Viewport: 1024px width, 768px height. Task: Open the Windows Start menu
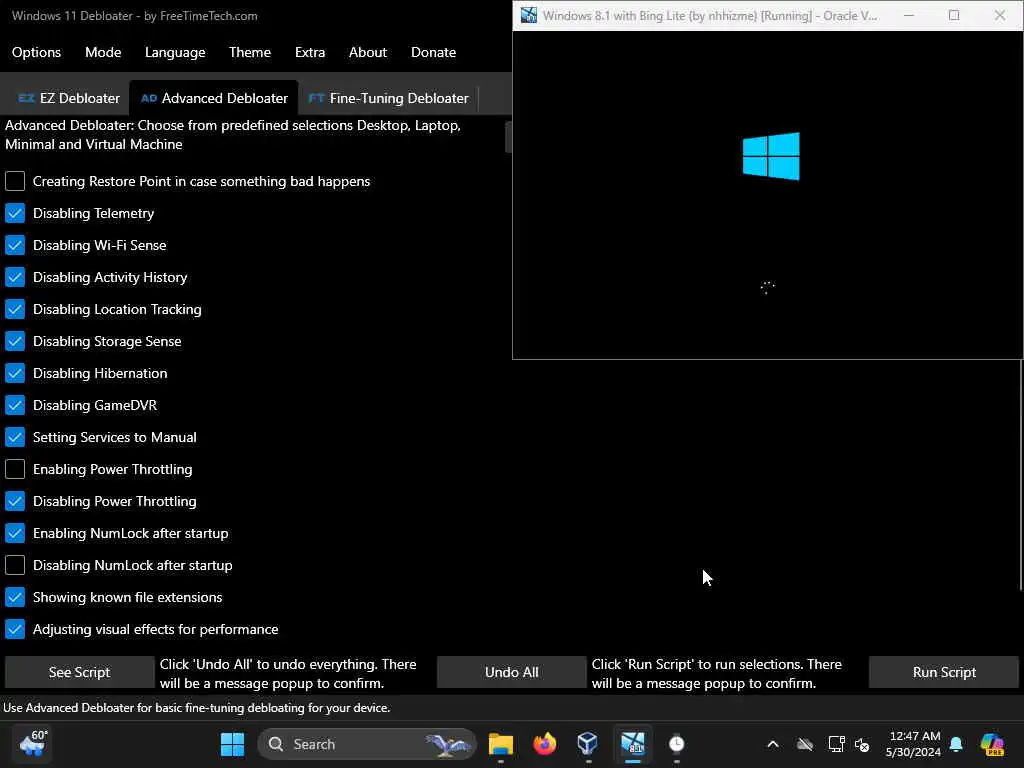pos(232,744)
